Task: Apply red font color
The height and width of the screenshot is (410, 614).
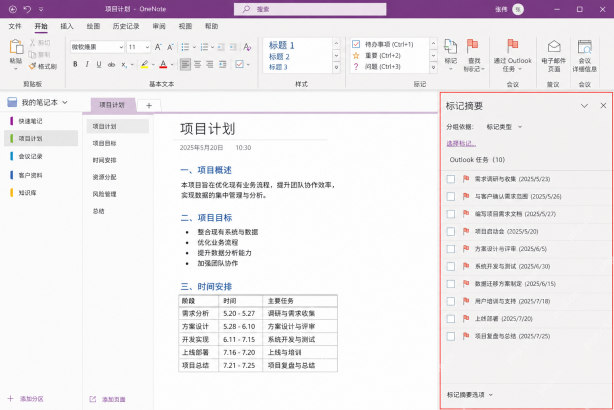Action: pos(163,64)
